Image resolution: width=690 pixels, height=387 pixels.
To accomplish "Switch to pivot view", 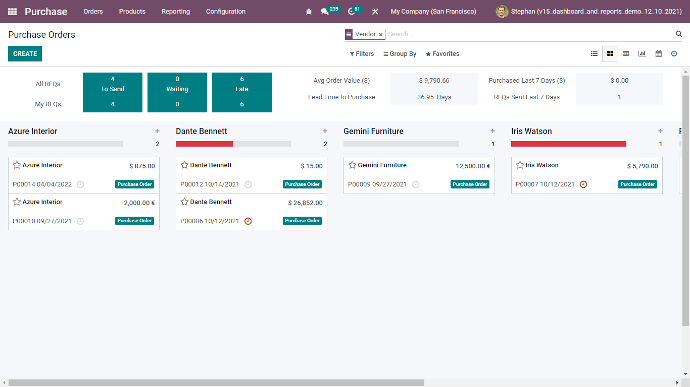I will click(626, 54).
